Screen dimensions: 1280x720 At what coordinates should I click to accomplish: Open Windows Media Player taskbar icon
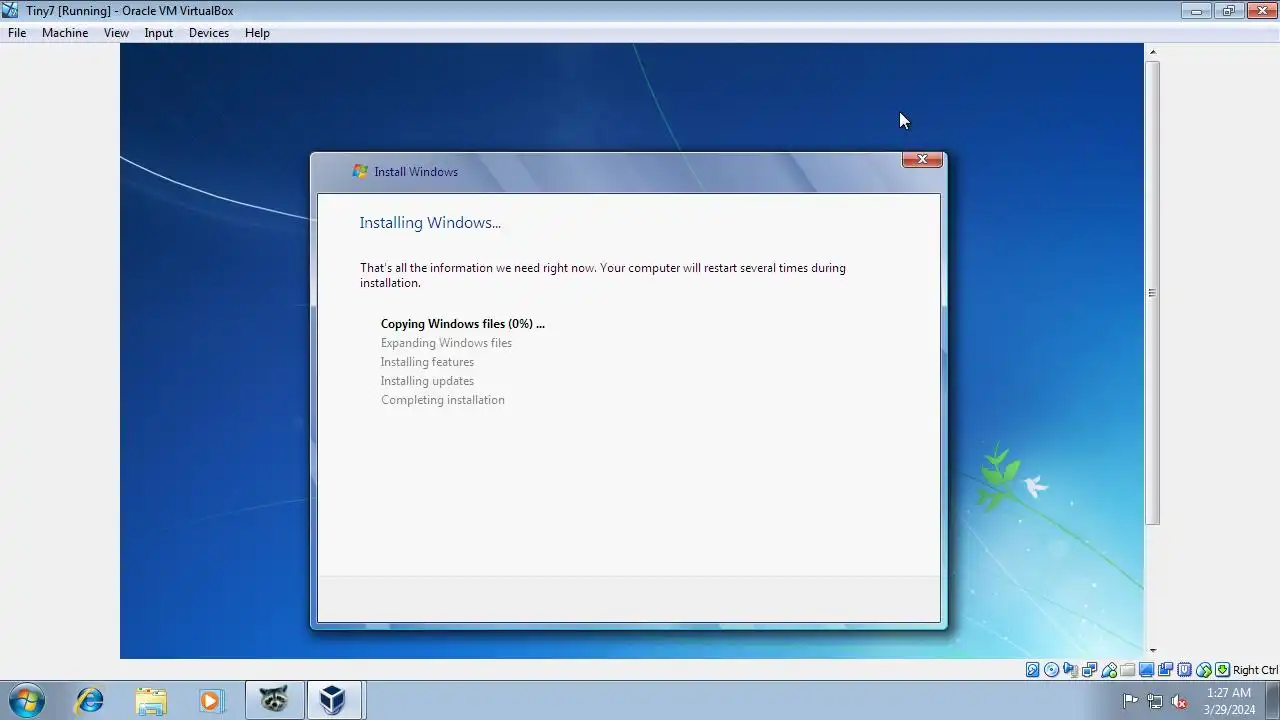coord(211,701)
